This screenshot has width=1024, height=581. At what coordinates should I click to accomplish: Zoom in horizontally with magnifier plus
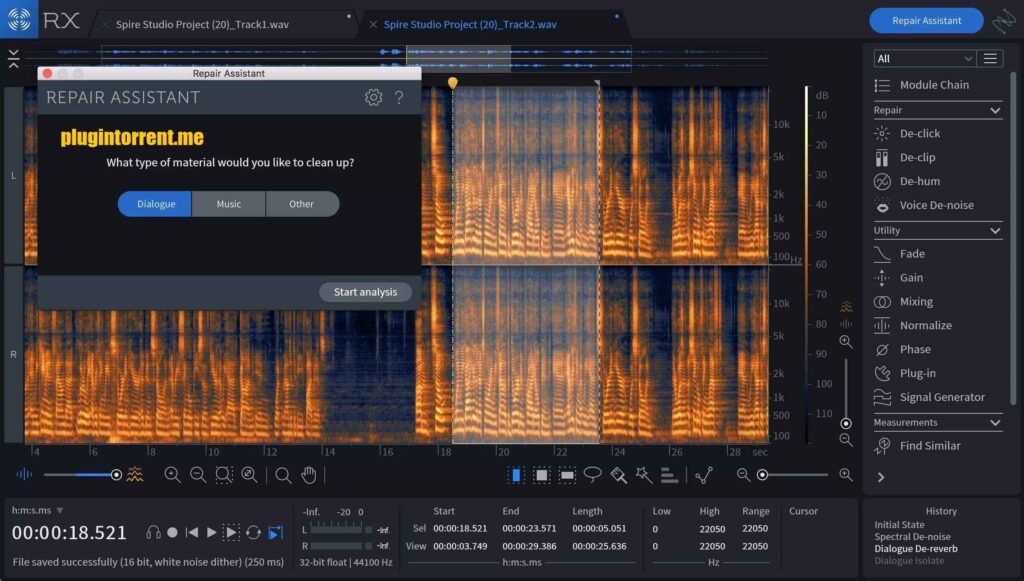(x=846, y=475)
